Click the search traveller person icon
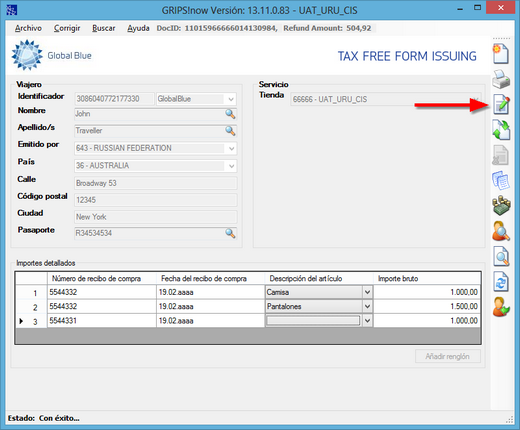 [501, 231]
